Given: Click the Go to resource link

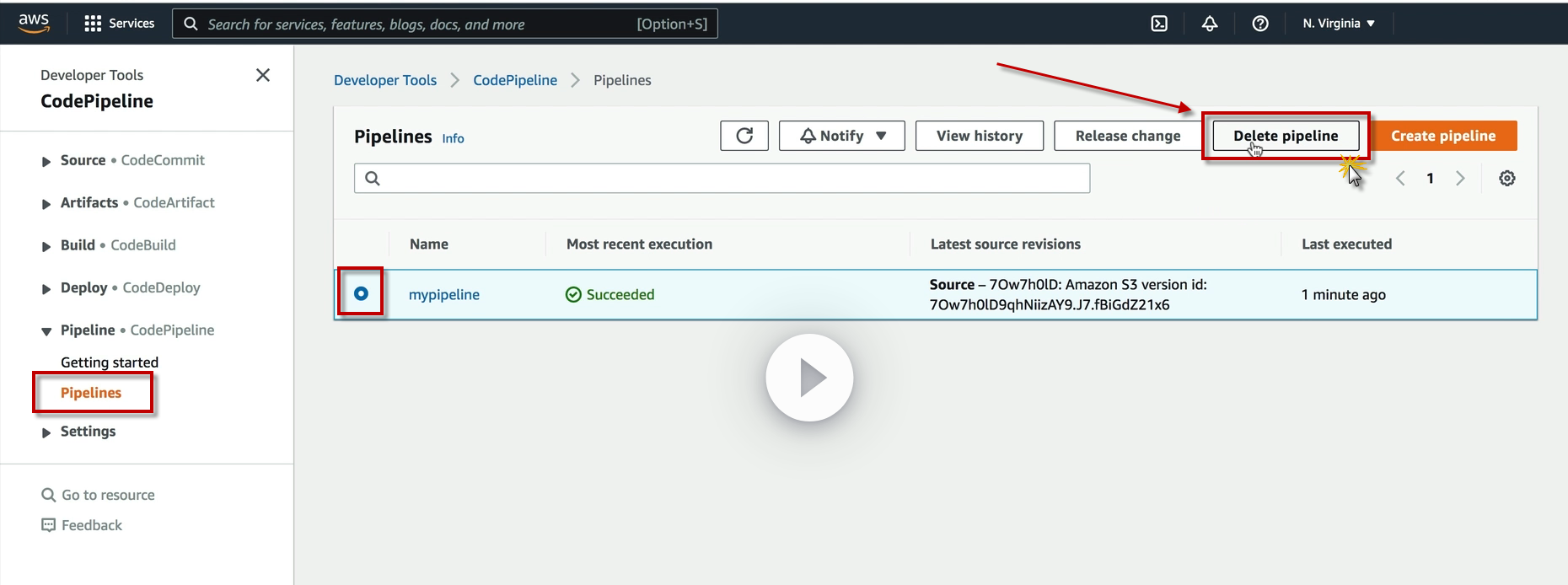Looking at the screenshot, I should coord(108,495).
